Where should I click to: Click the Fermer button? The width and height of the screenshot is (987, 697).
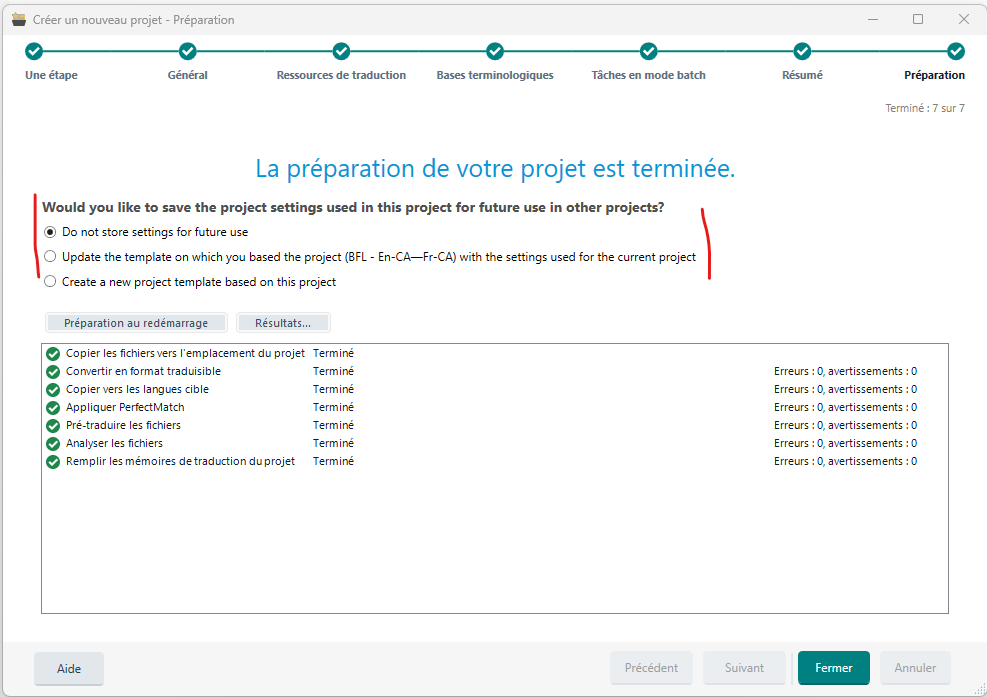click(834, 668)
